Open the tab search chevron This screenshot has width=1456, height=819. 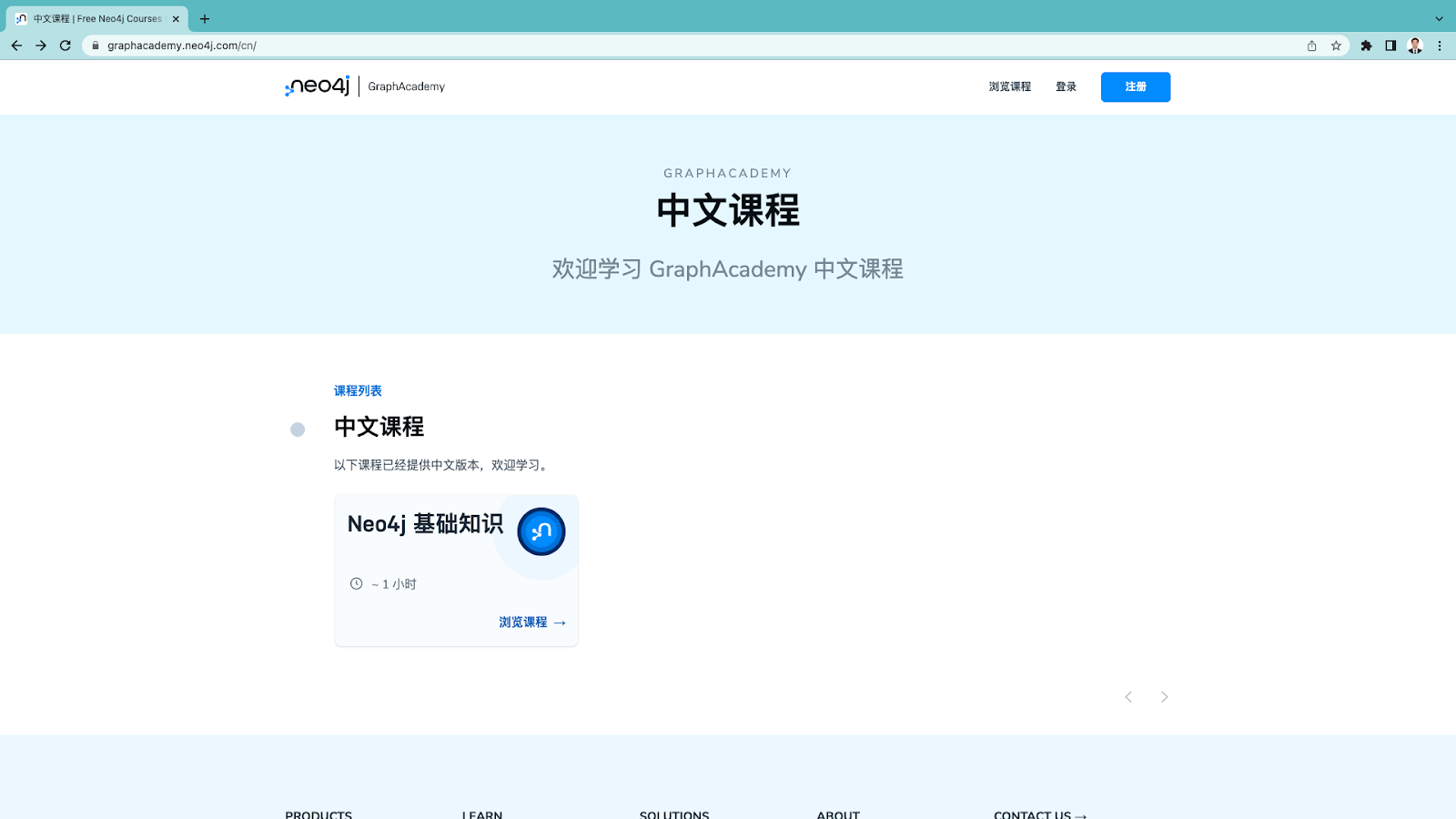tap(1439, 18)
